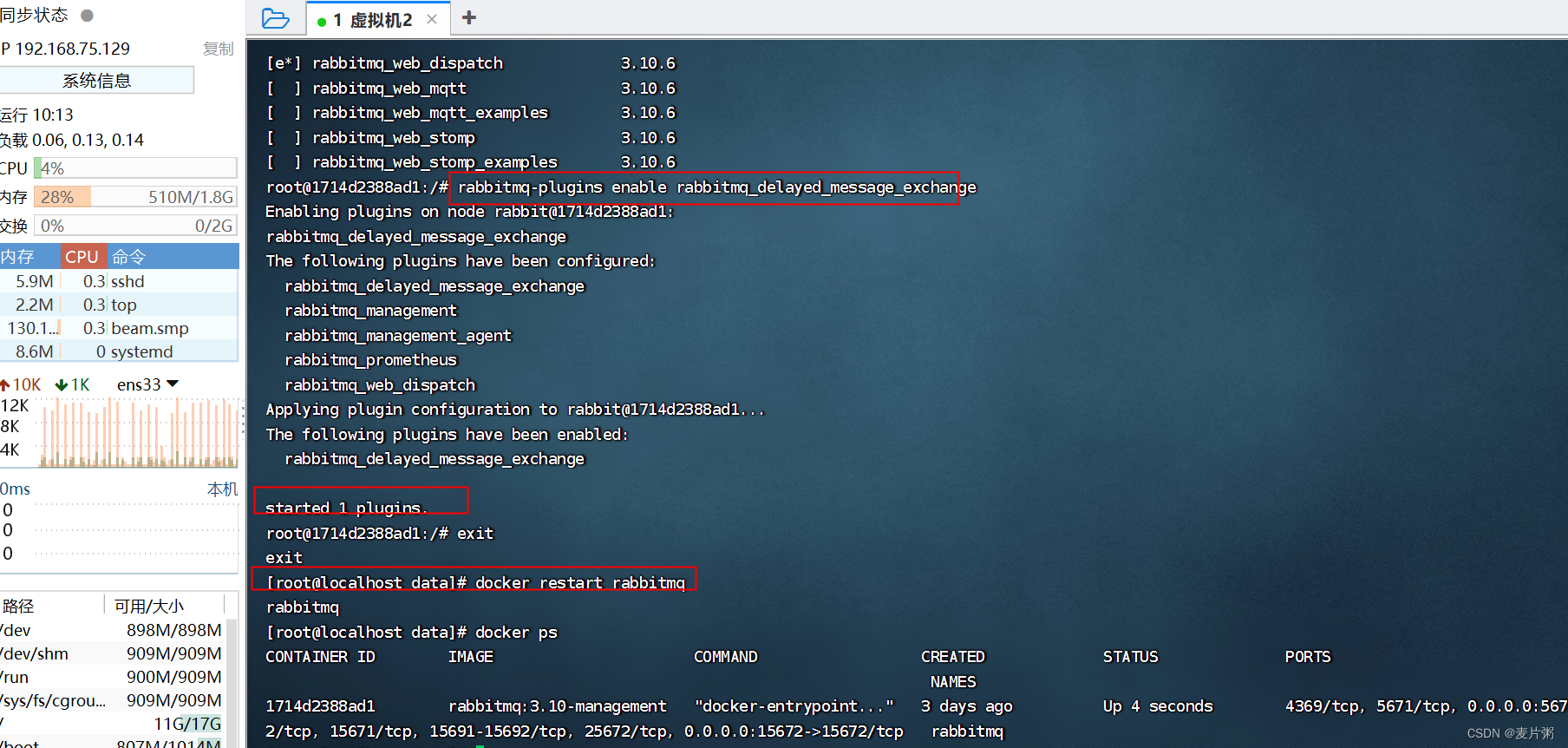The image size is (1568, 748).
Task: Click the rabbitmq-plugins enable command text
Action: tap(717, 187)
